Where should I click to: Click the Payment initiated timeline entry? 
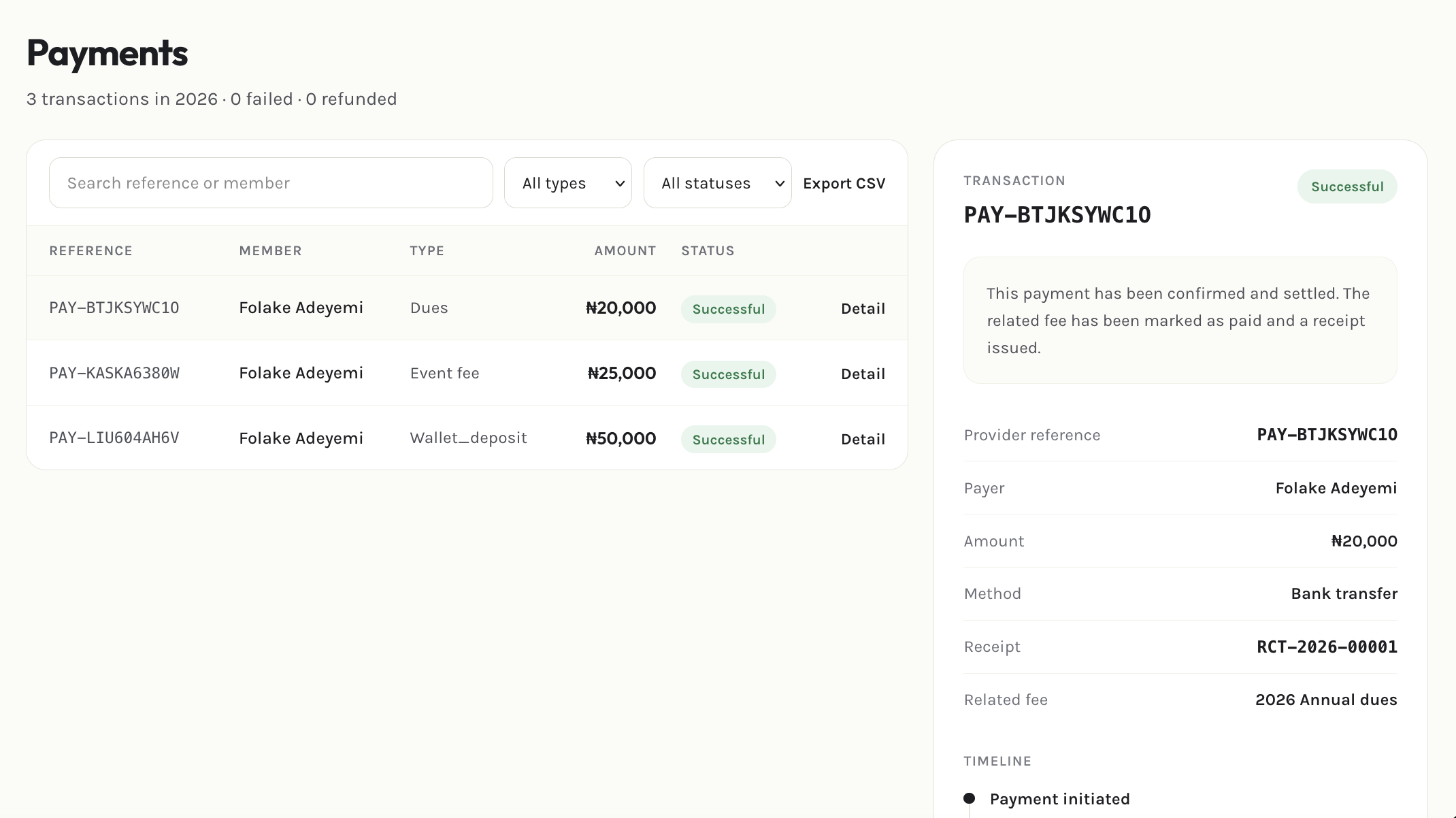tap(1059, 799)
